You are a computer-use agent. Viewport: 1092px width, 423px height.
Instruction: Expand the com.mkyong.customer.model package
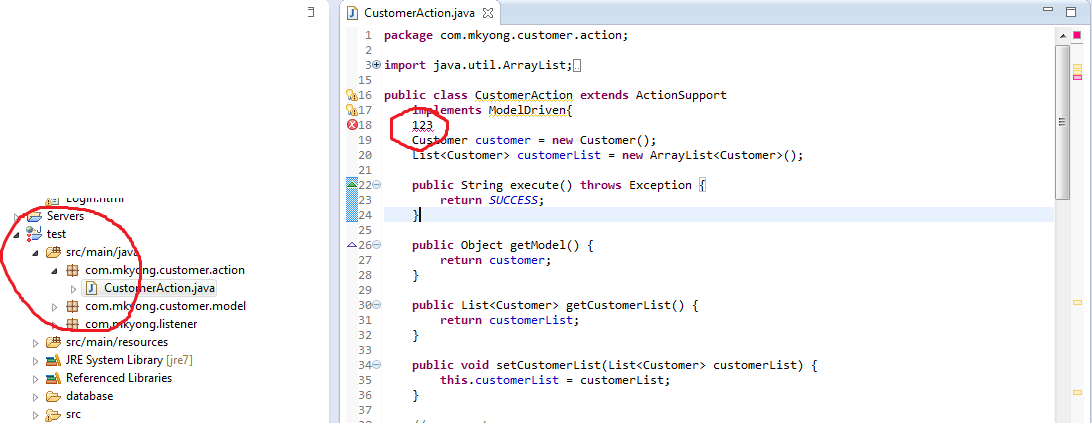click(x=55, y=307)
